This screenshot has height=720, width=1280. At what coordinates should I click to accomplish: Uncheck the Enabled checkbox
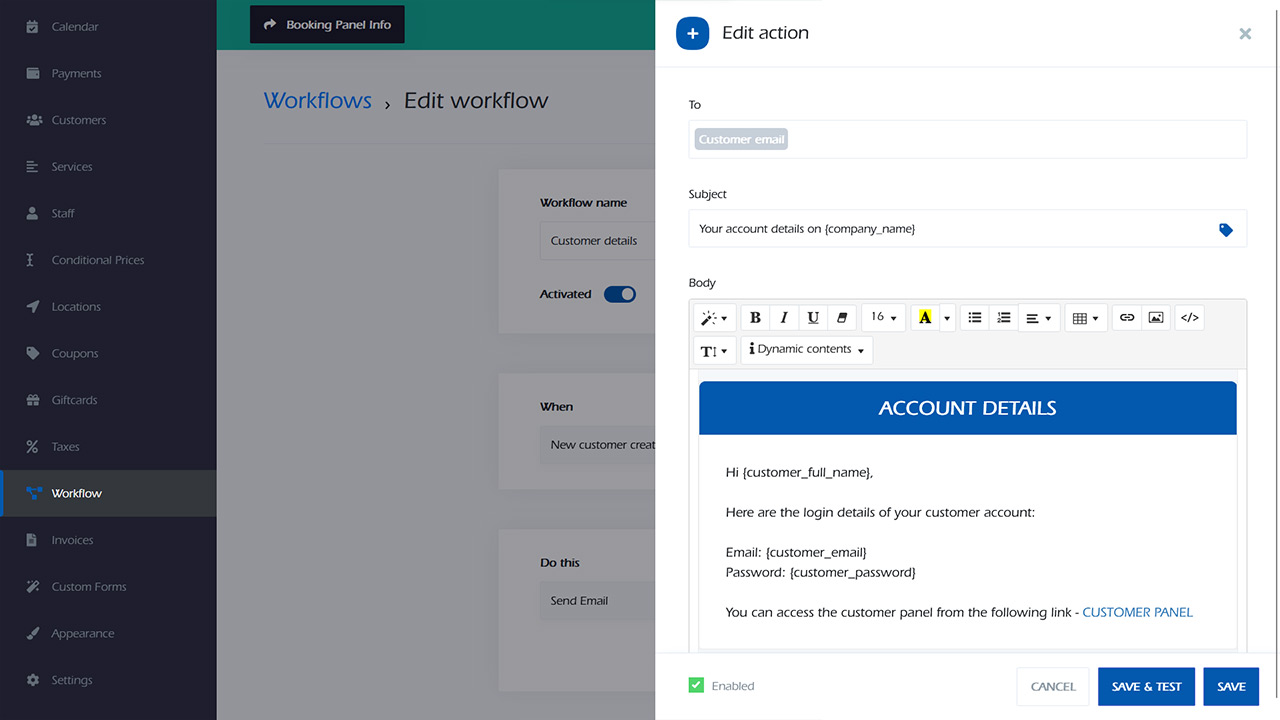coord(696,686)
